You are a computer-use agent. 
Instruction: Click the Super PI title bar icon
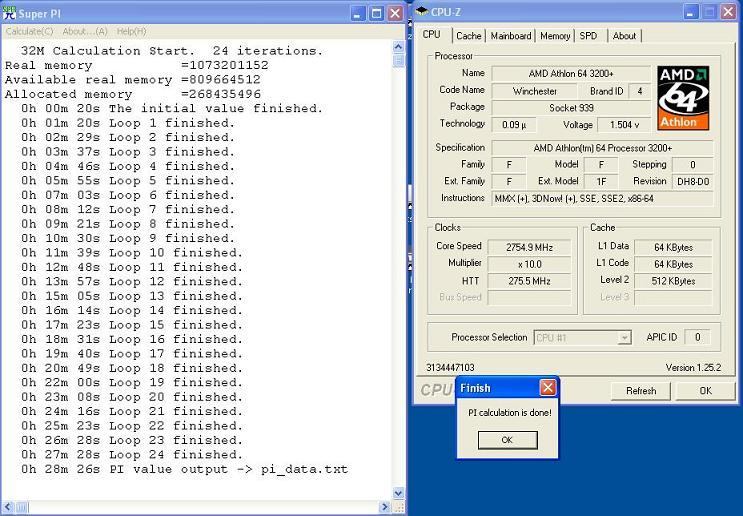click(9, 13)
